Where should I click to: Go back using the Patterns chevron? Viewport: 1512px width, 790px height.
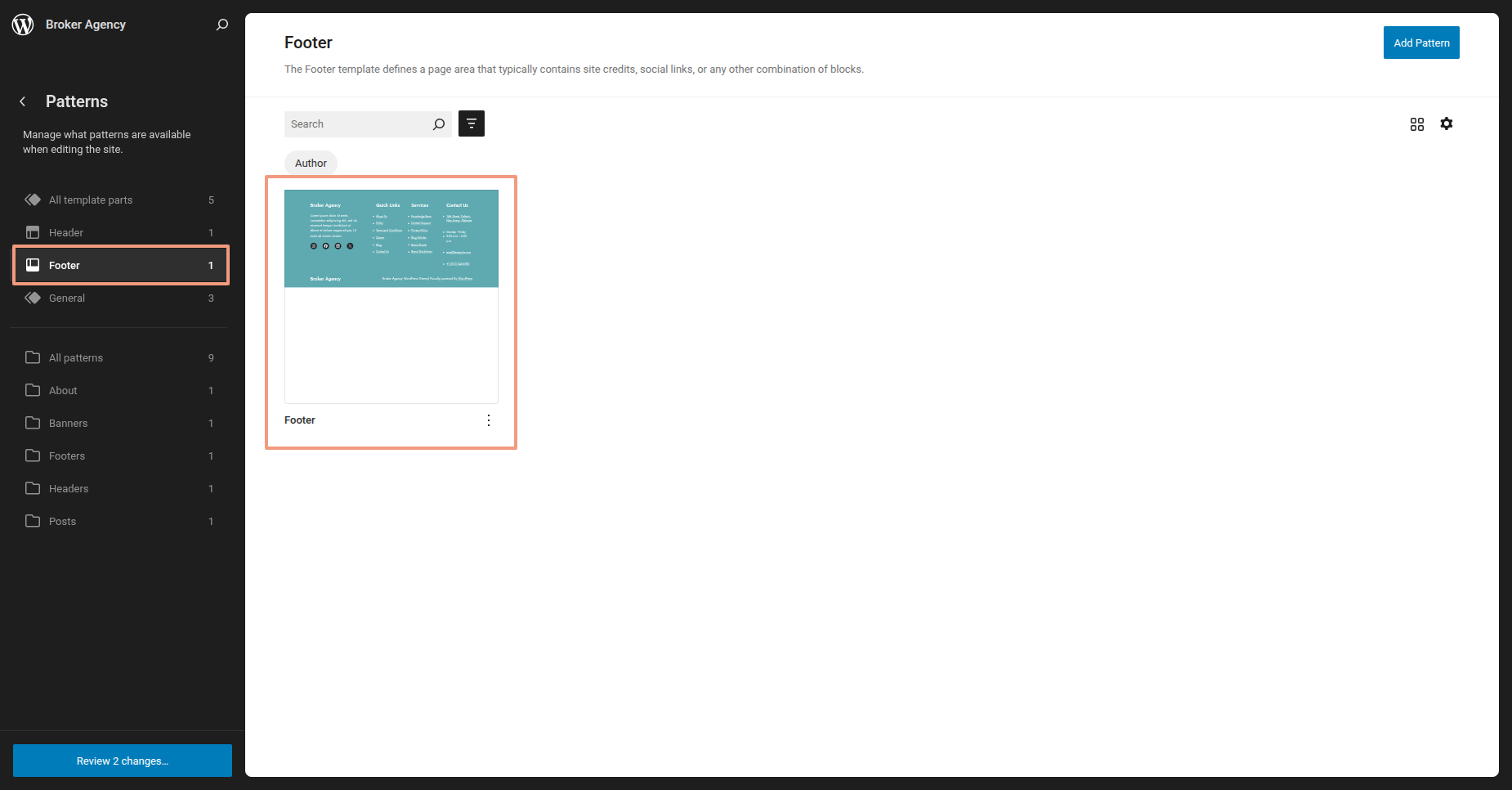click(23, 101)
